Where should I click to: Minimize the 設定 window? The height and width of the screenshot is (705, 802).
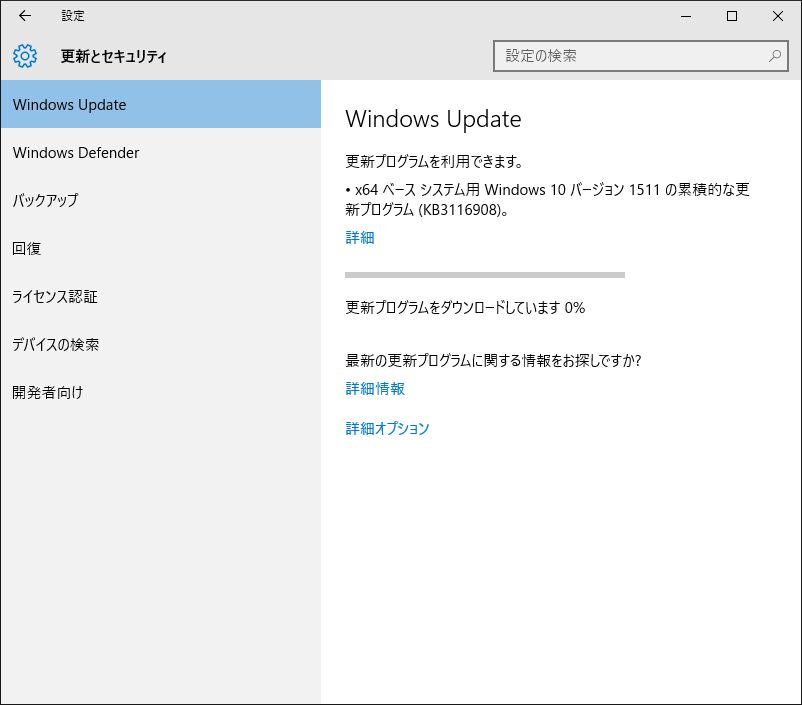tap(686, 16)
